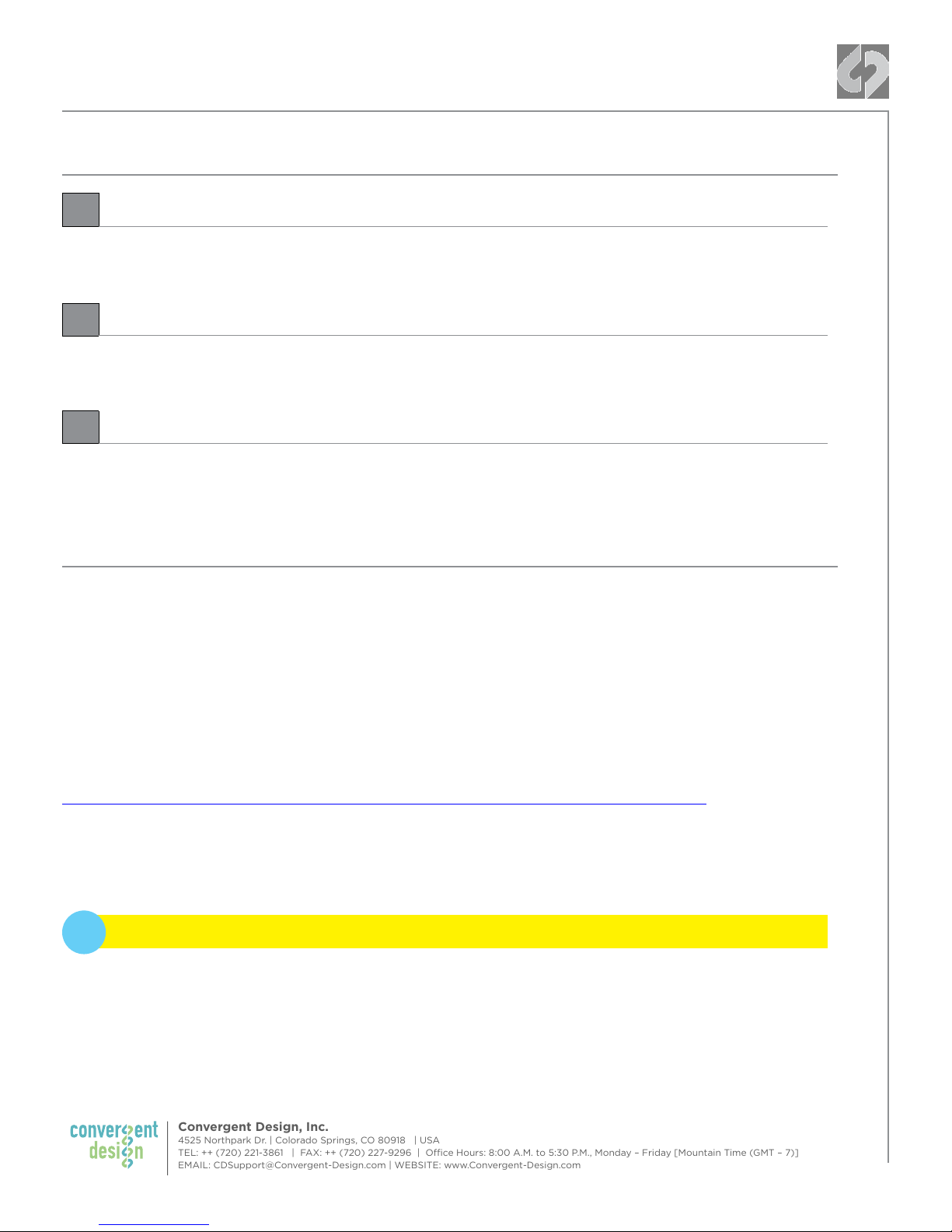Click the first gray step square
Screen dimensions: 952x1232
81,210
